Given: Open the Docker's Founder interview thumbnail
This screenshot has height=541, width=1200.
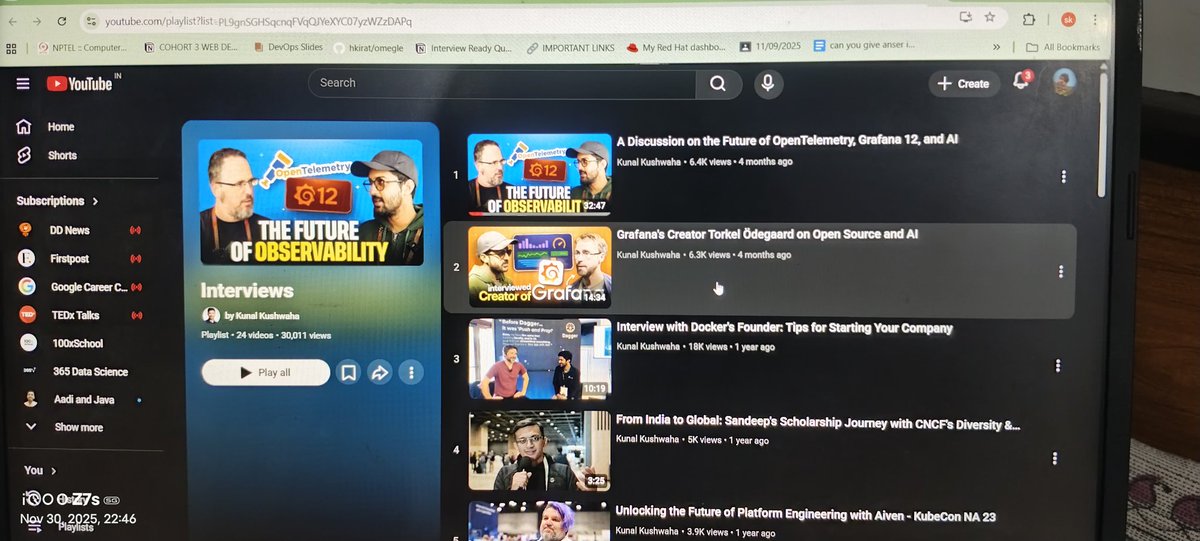Looking at the screenshot, I should click(540, 360).
